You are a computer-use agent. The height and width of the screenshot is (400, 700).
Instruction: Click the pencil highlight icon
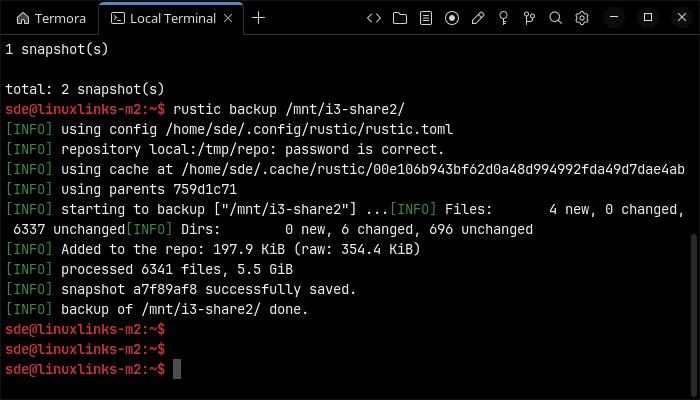(x=478, y=18)
